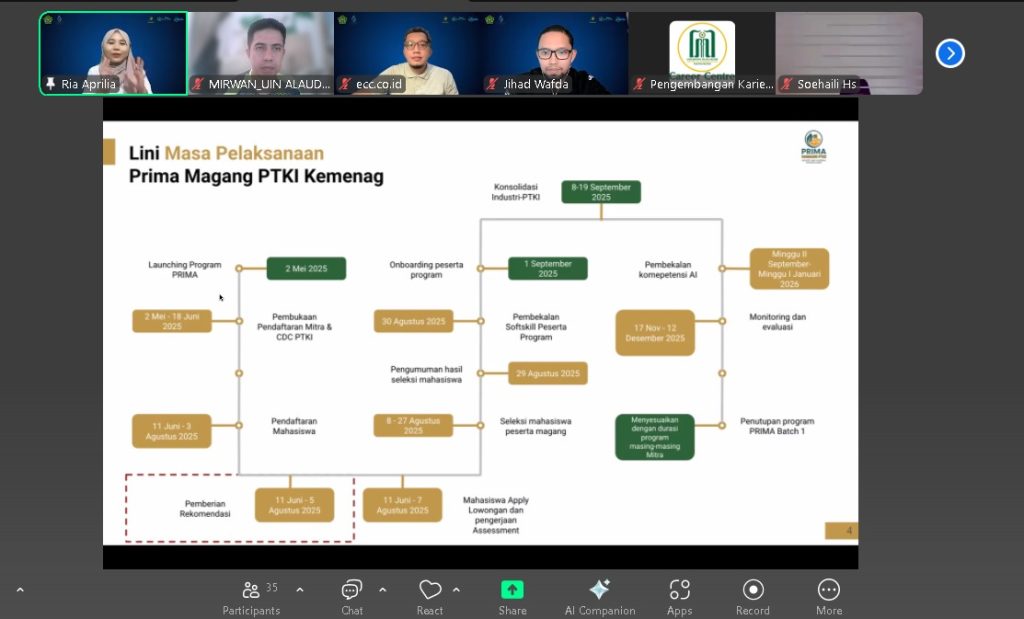This screenshot has height=619, width=1024.
Task: Start sharing with the green Share button
Action: click(x=512, y=597)
